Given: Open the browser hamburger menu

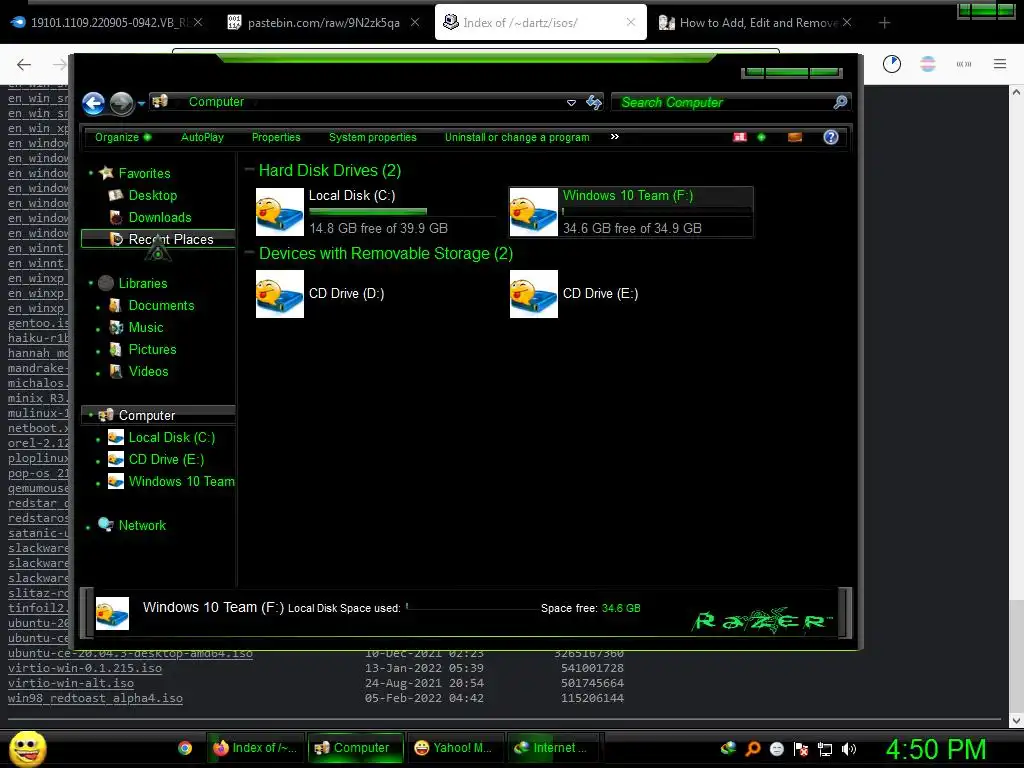Looking at the screenshot, I should coord(1000,64).
